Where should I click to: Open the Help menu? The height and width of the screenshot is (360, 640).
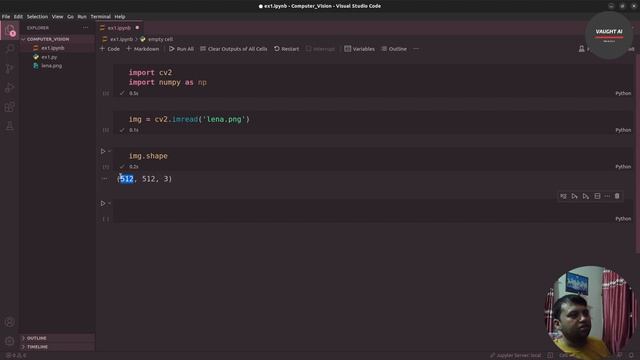[120, 17]
